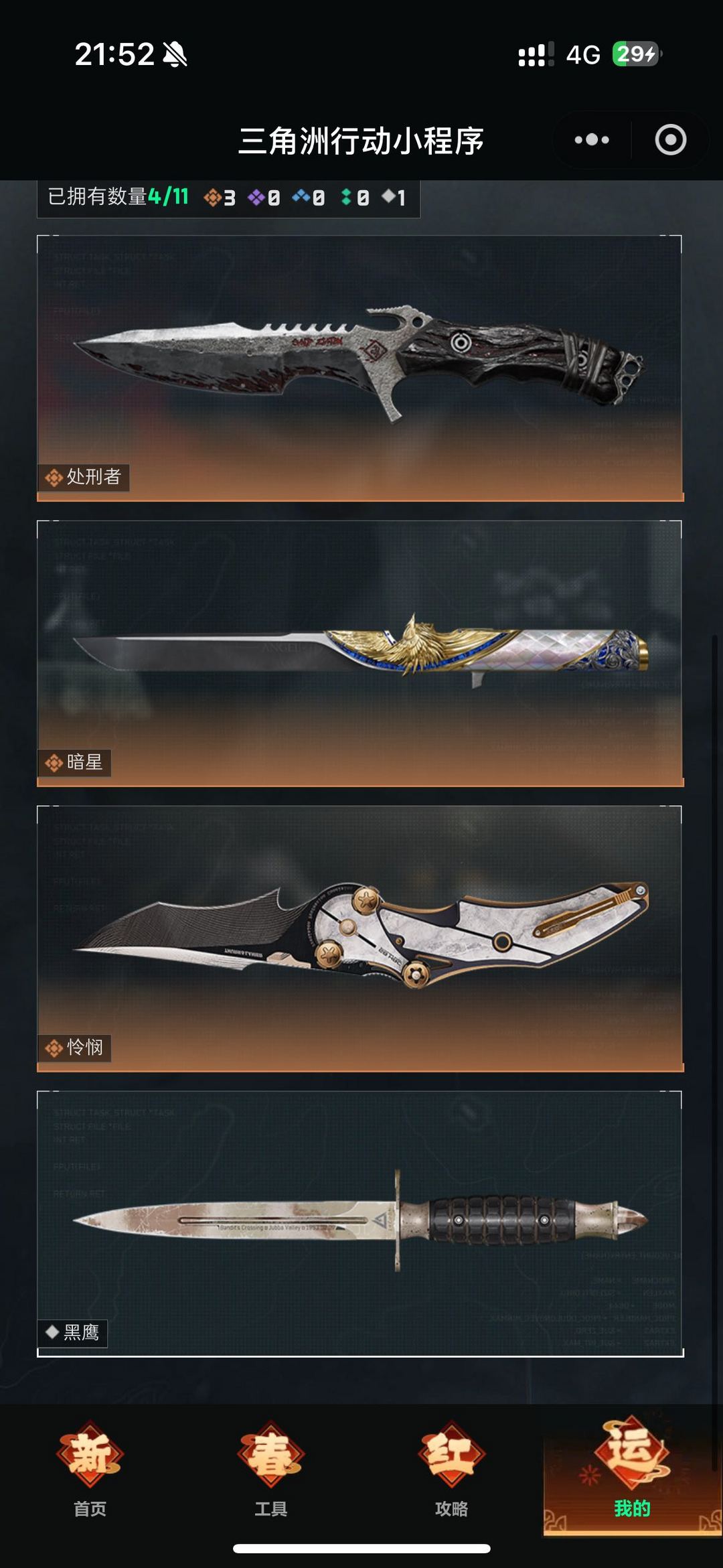Open the 攻略 tab
Screen dimensions: 723x1568
452,1470
